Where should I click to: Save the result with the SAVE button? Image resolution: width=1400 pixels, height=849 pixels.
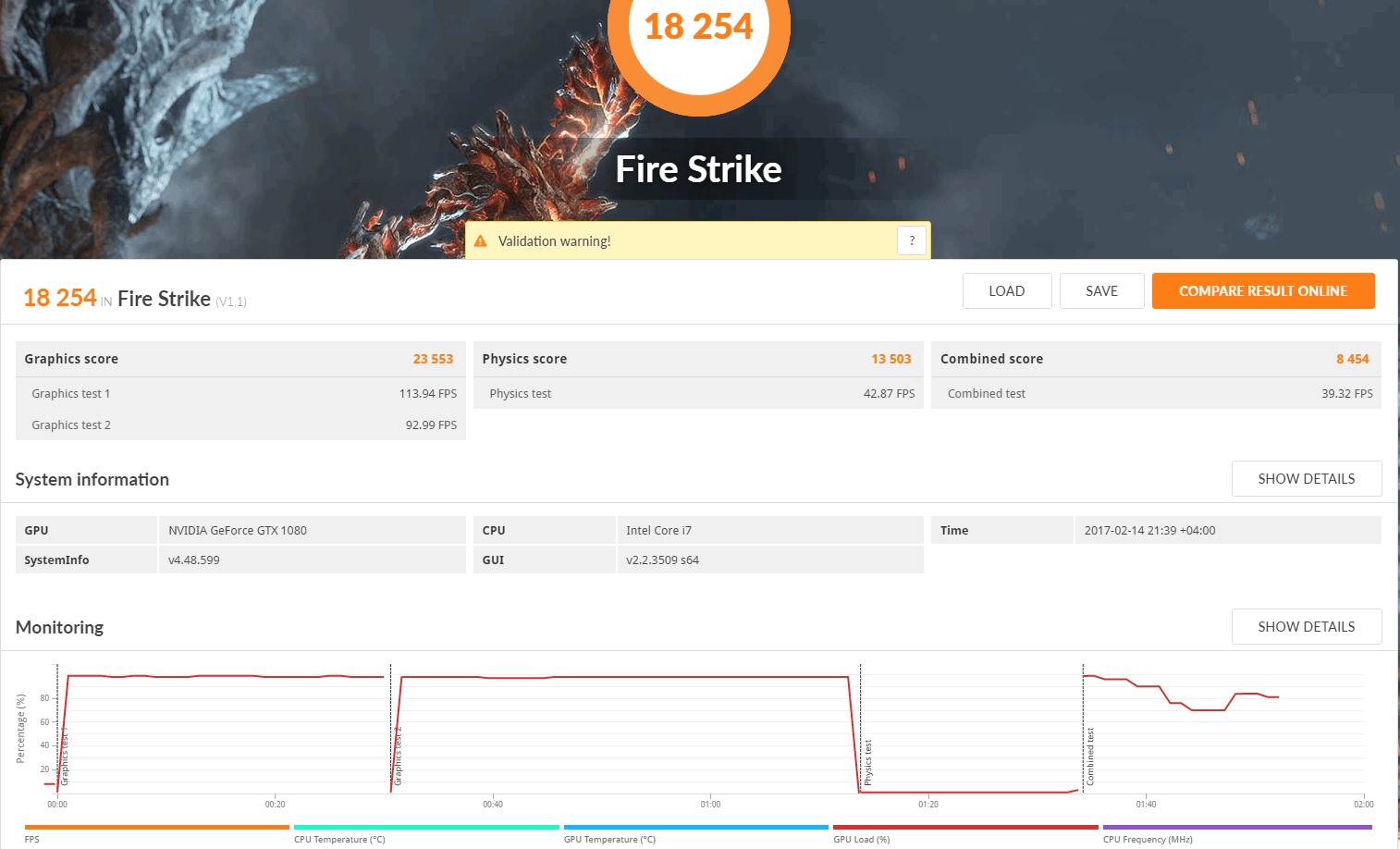tap(1102, 291)
